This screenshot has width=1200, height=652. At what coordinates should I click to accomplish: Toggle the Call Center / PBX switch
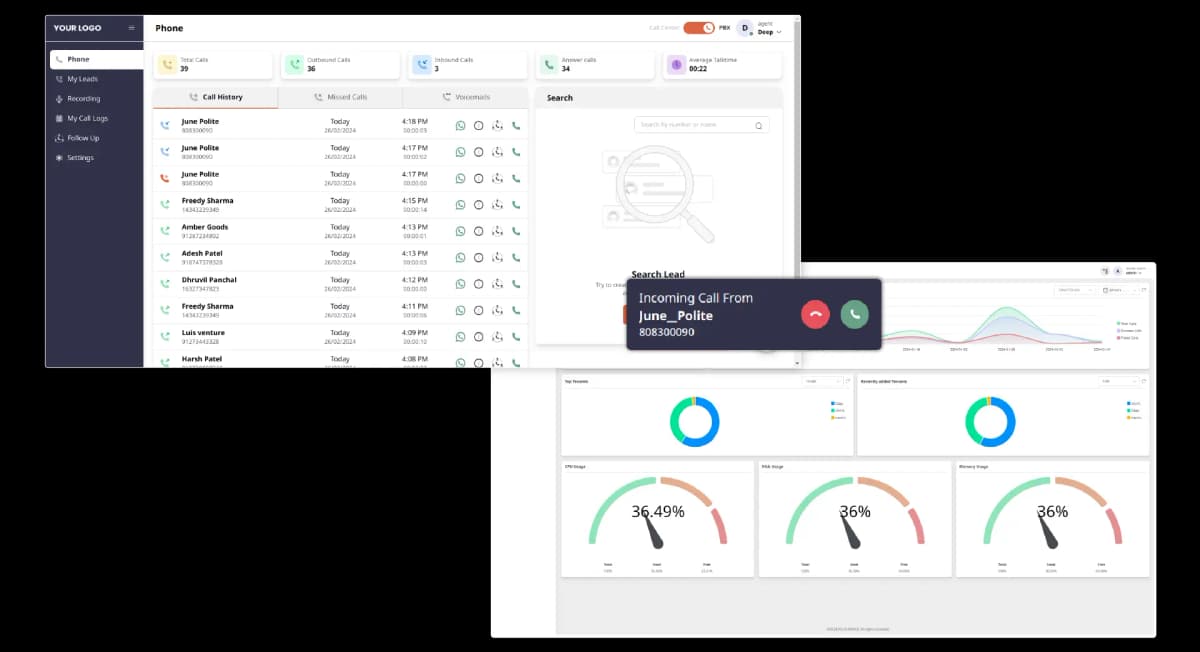click(698, 28)
